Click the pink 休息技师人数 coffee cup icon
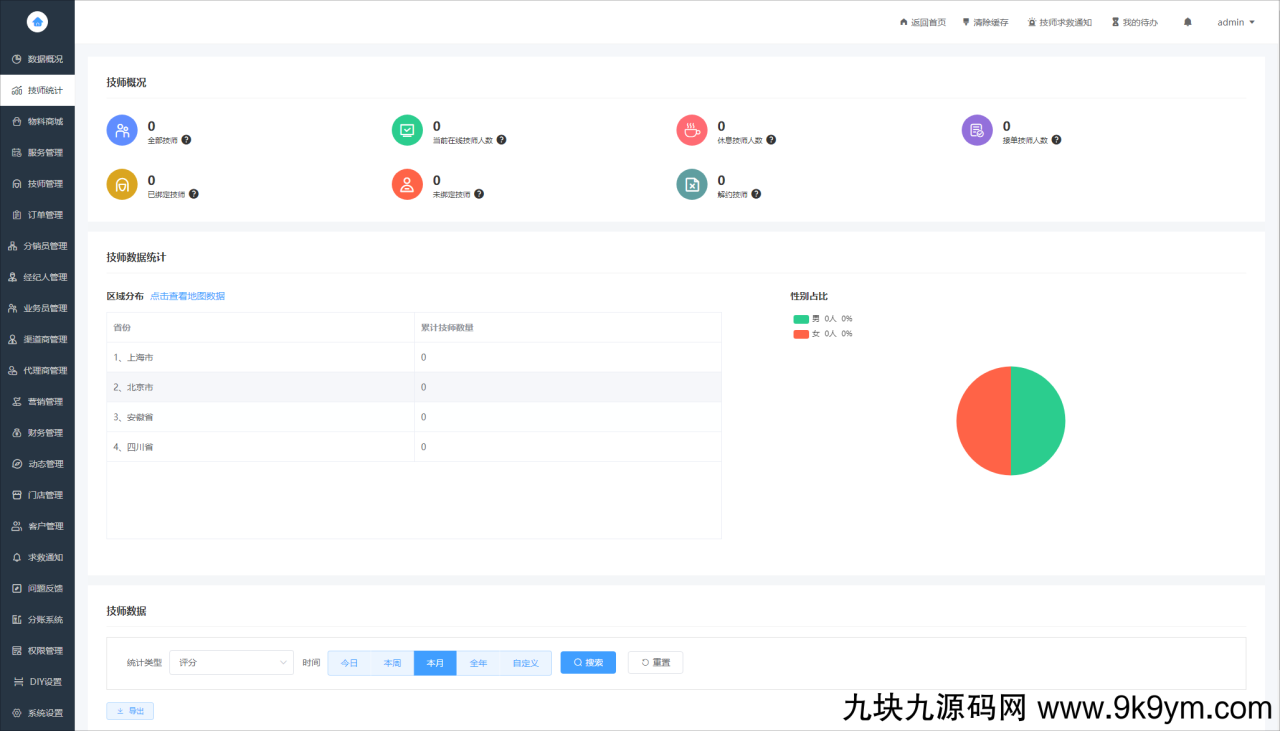Image resolution: width=1280 pixels, height=731 pixels. (692, 130)
